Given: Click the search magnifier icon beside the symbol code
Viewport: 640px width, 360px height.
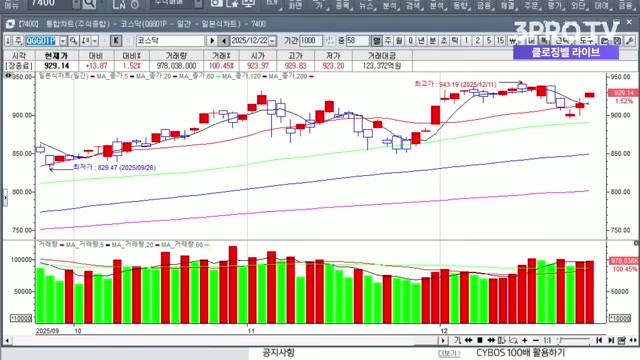Looking at the screenshot, I should click(x=73, y=41).
